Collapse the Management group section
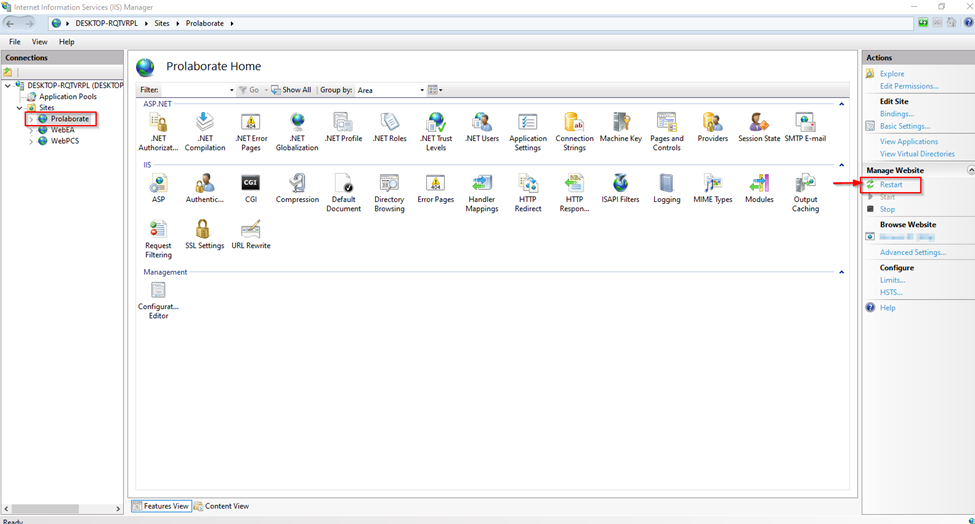The width and height of the screenshot is (975, 524). pyautogui.click(x=841, y=272)
